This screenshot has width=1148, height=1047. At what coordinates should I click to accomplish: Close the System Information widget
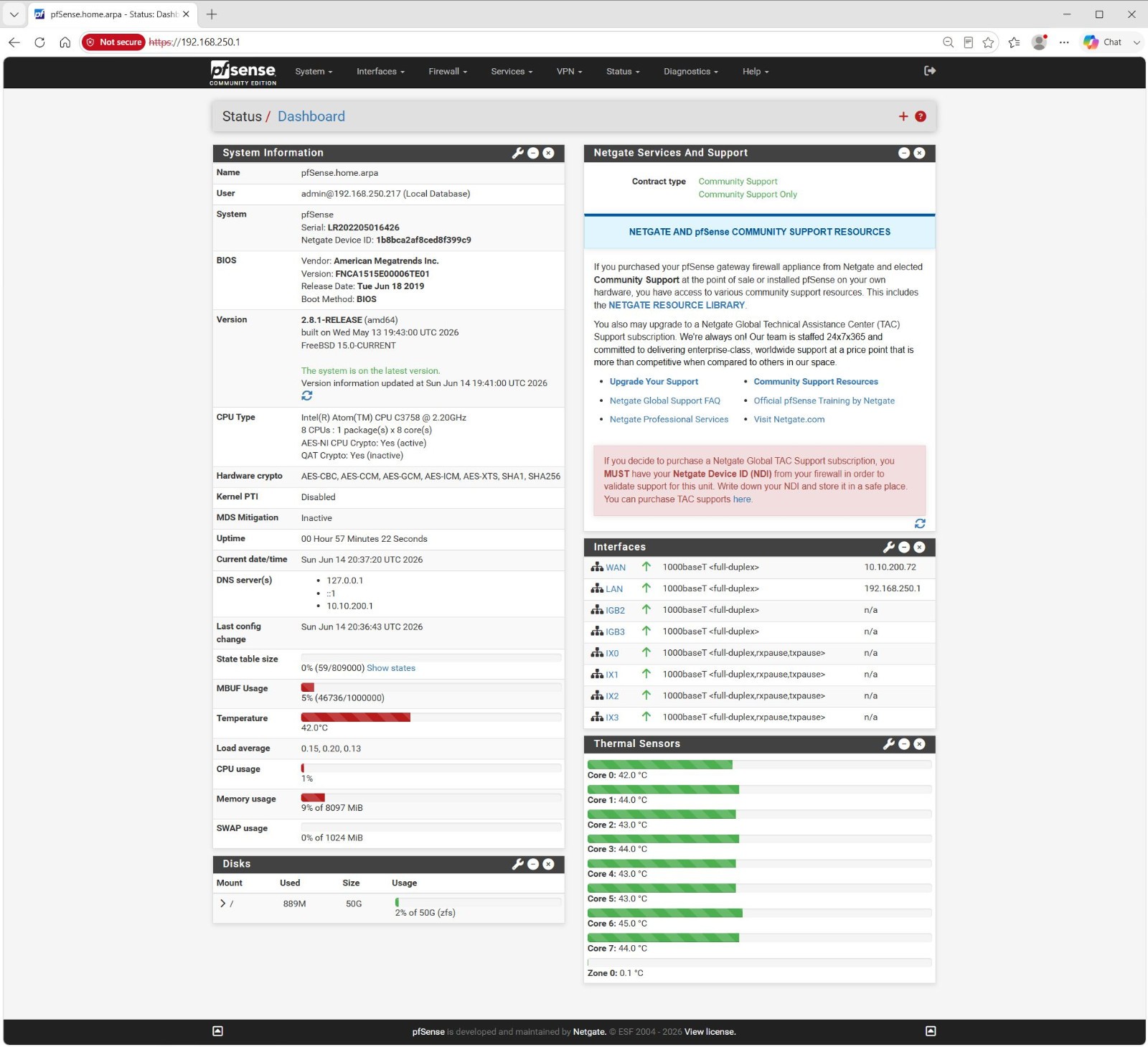(548, 153)
